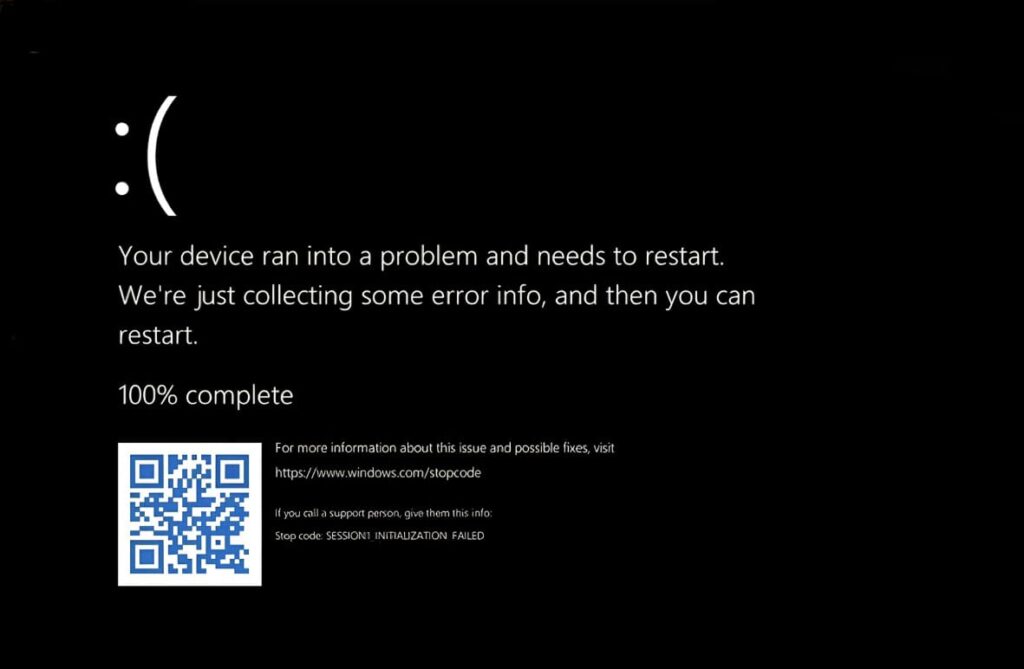Click the "For more information about this issue" text
This screenshot has width=1024, height=669.
(x=444, y=448)
